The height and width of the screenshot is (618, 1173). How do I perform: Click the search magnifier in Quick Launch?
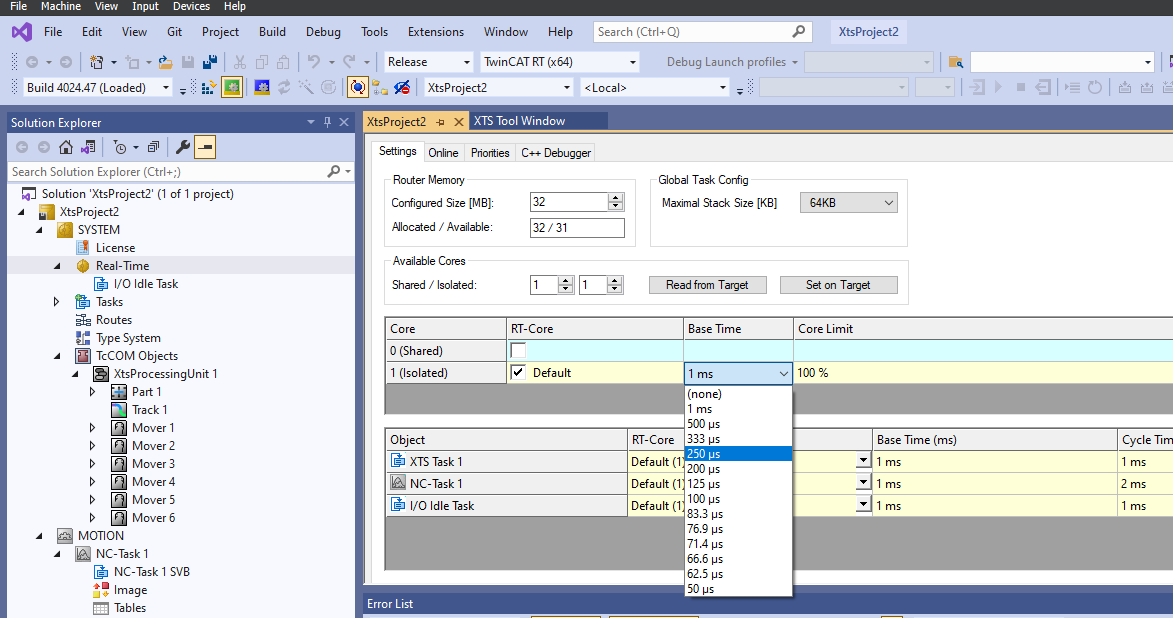(x=798, y=31)
